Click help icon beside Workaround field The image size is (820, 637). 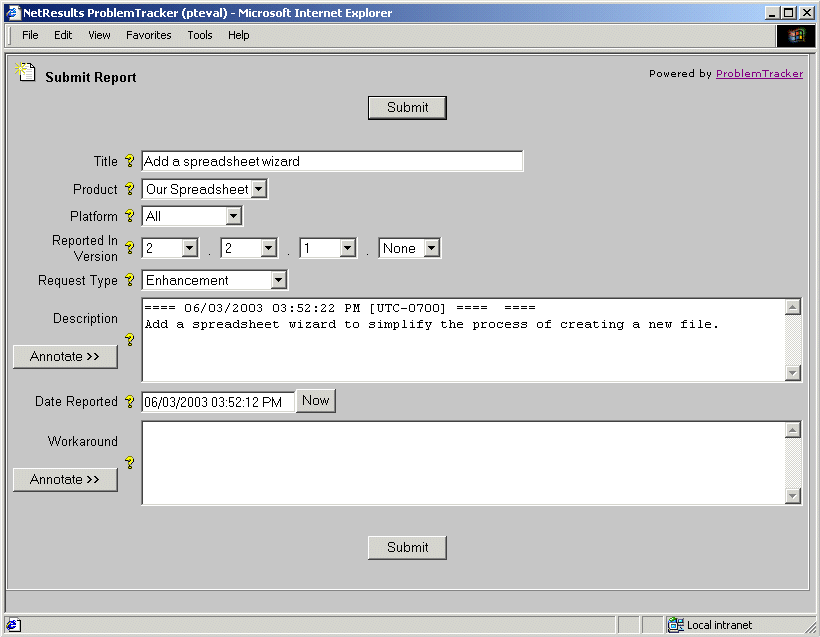tap(129, 462)
